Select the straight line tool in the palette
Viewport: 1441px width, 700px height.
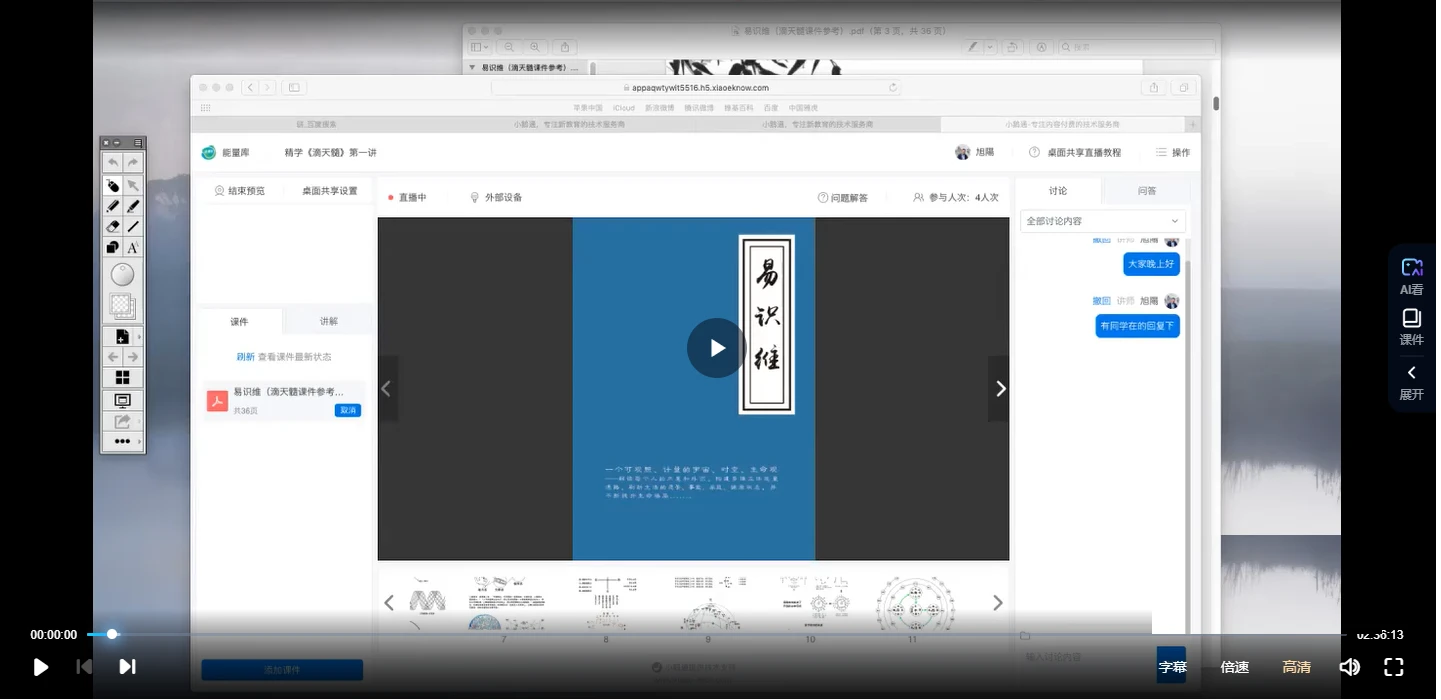pos(133,227)
